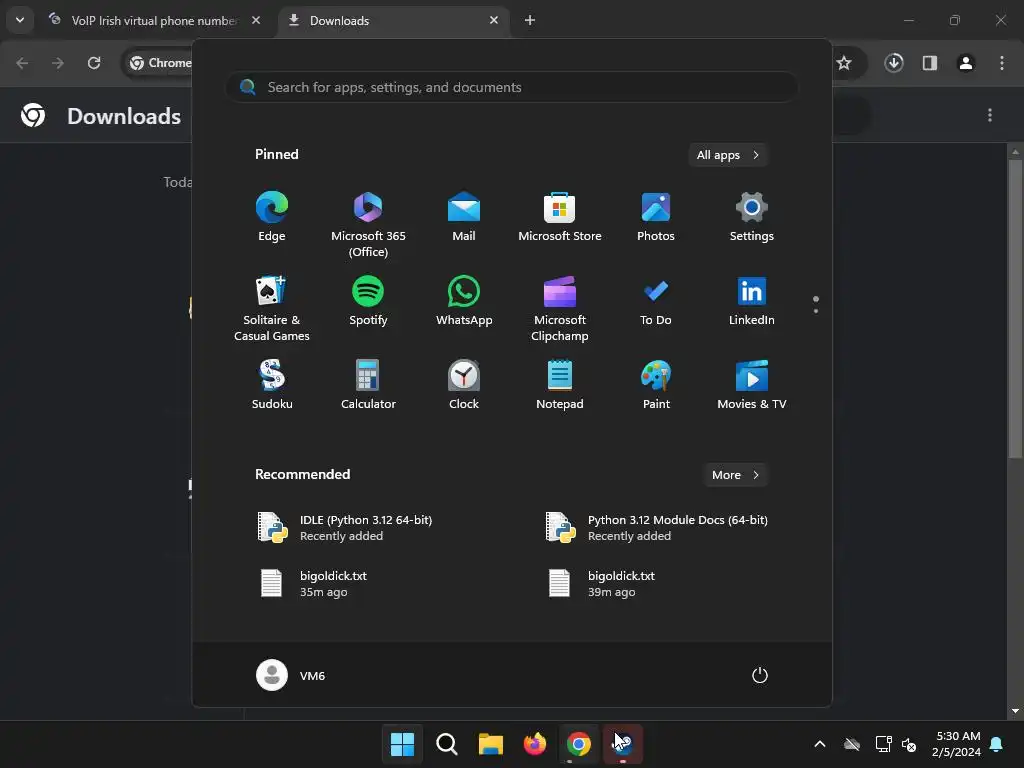Open File Explorer from taskbar
1024x768 pixels.
(x=490, y=744)
